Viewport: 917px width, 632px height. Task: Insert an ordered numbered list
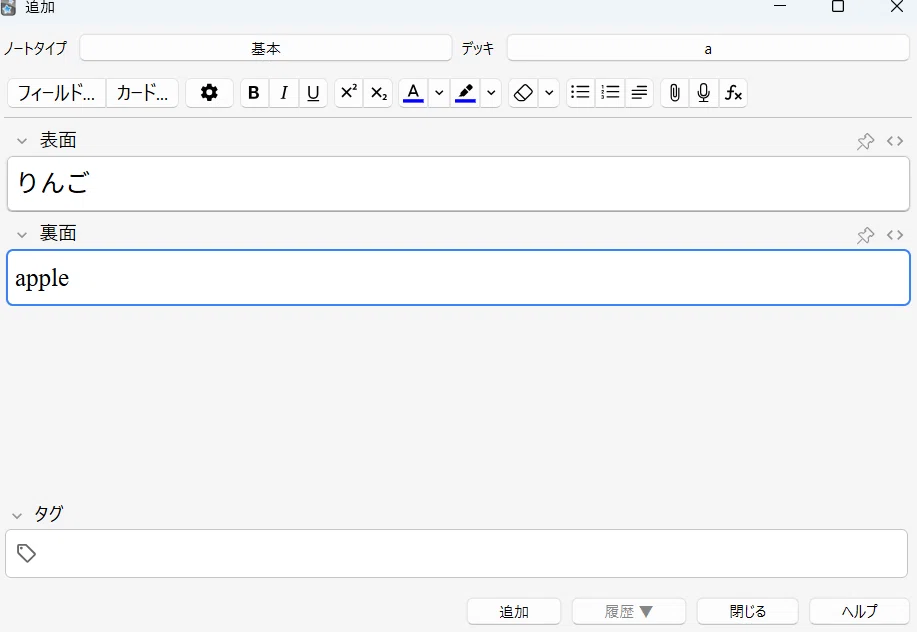point(611,93)
